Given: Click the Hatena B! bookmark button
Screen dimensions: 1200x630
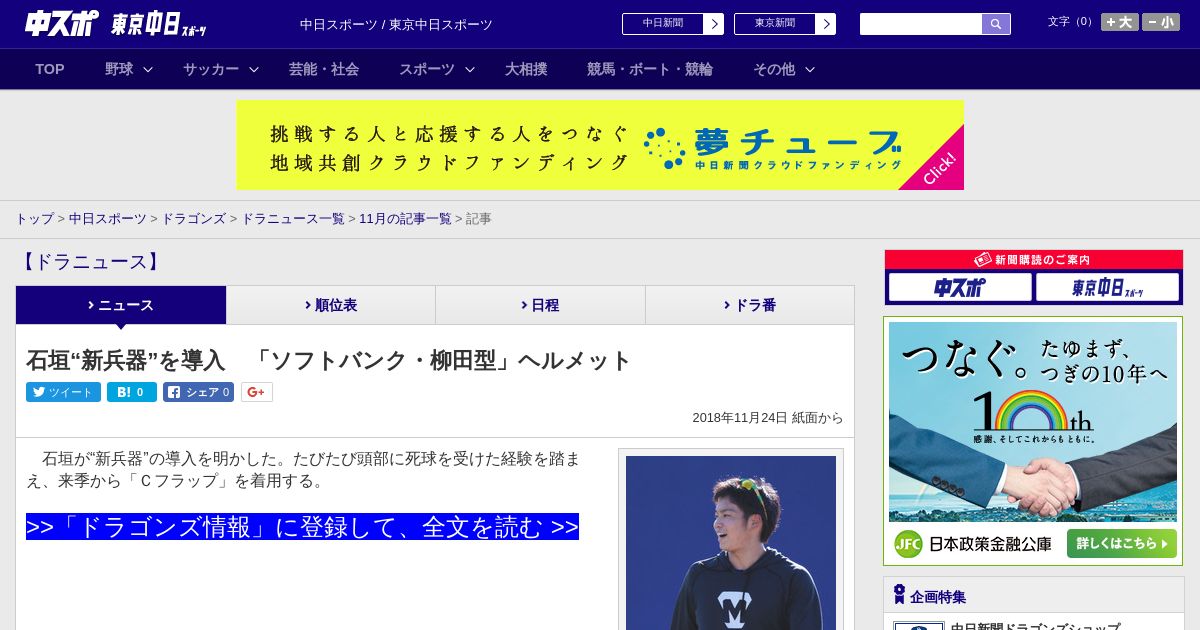Looking at the screenshot, I should pyautogui.click(x=132, y=392).
